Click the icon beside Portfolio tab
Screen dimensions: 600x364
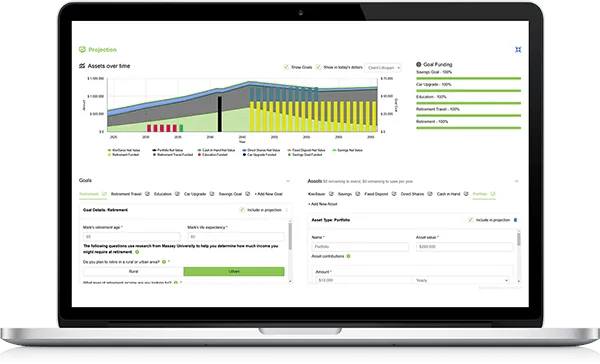[493, 194]
